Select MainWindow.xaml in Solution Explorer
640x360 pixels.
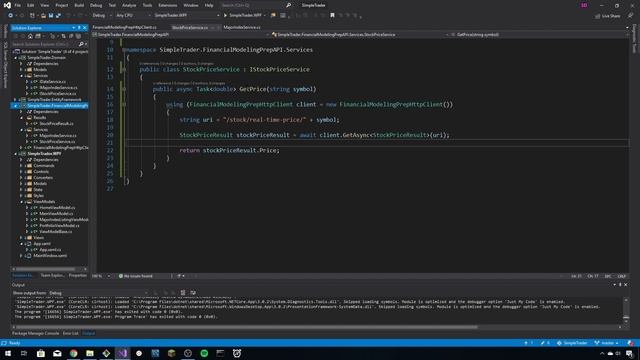tap(50, 256)
